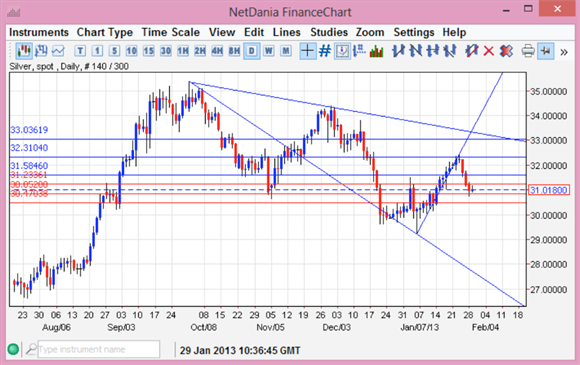Set time scale to 4H

[217, 51]
